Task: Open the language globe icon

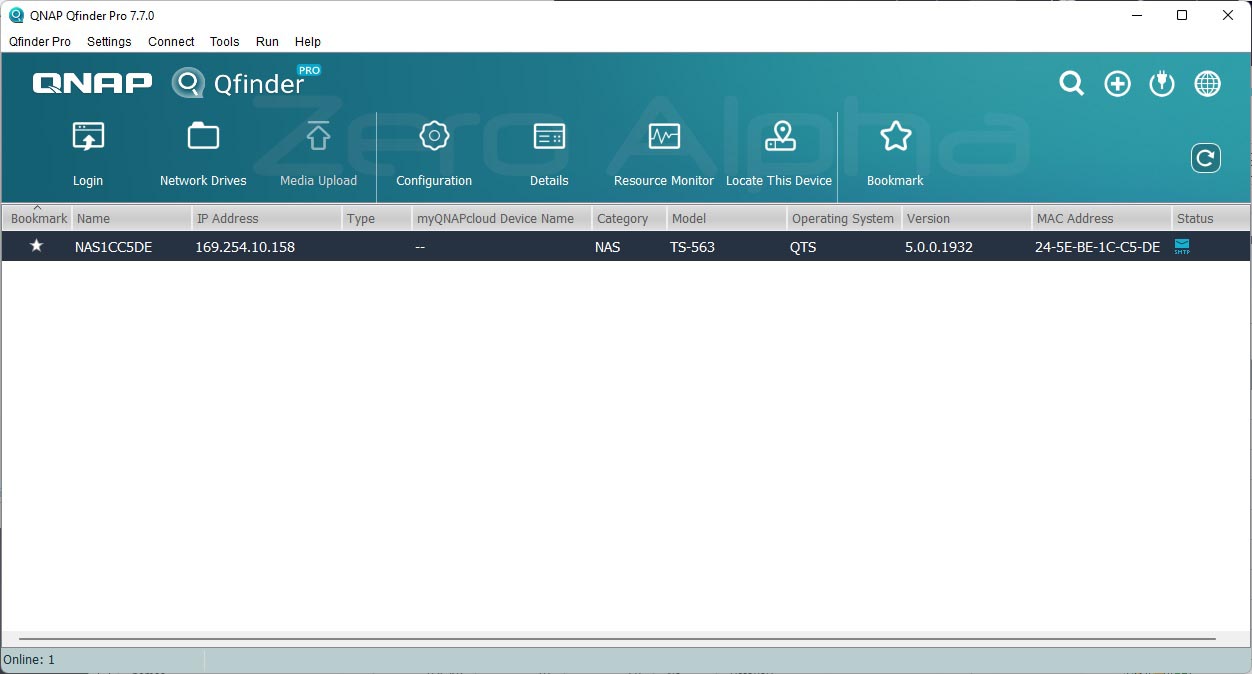Action: coord(1207,84)
